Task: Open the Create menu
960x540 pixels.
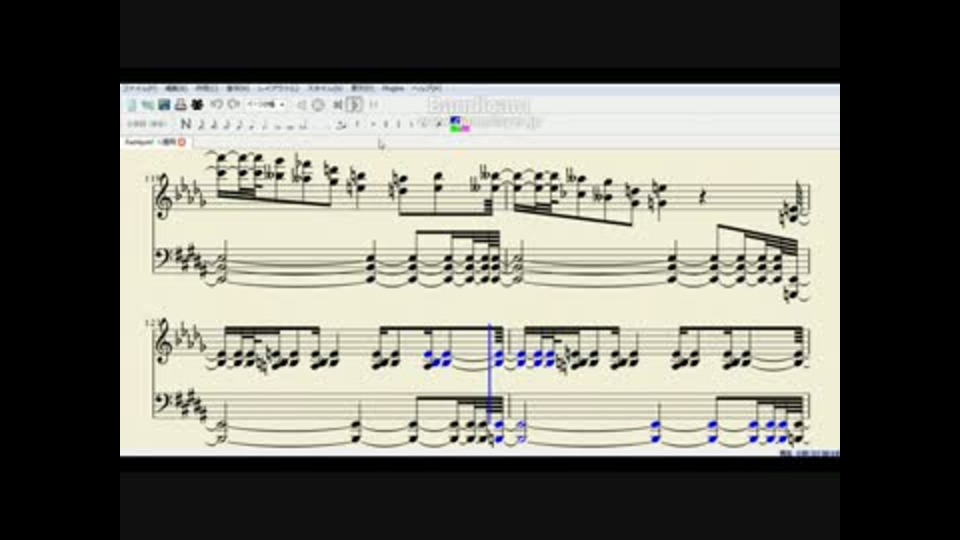Action: click(x=206, y=88)
